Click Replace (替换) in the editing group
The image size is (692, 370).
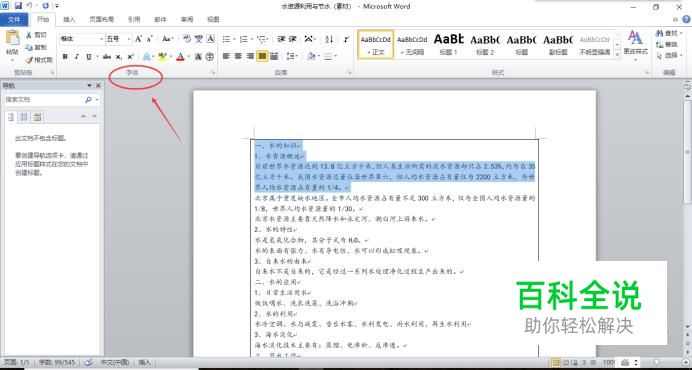[x=667, y=45]
